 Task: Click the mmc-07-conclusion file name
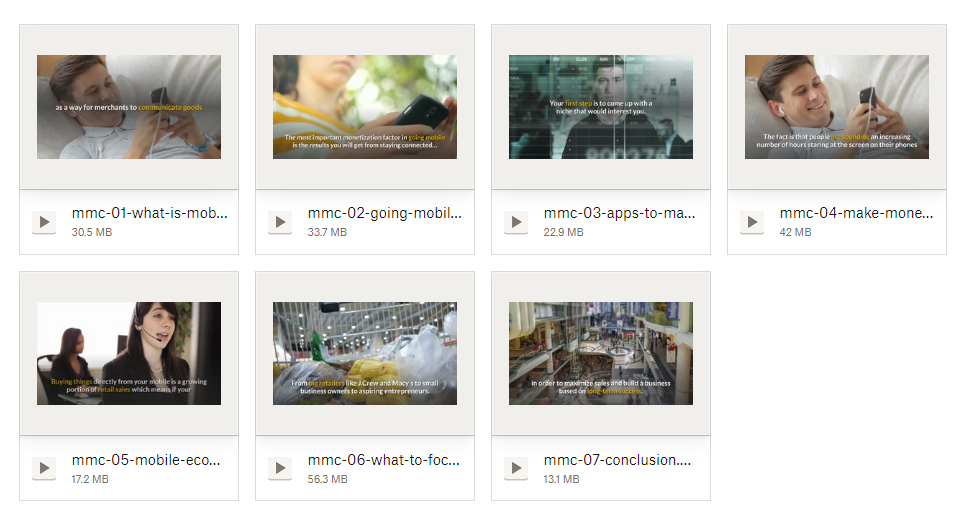click(617, 460)
